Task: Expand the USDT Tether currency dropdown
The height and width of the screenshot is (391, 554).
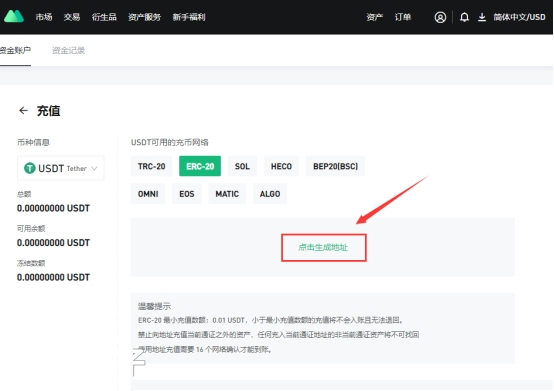Action: click(x=60, y=168)
